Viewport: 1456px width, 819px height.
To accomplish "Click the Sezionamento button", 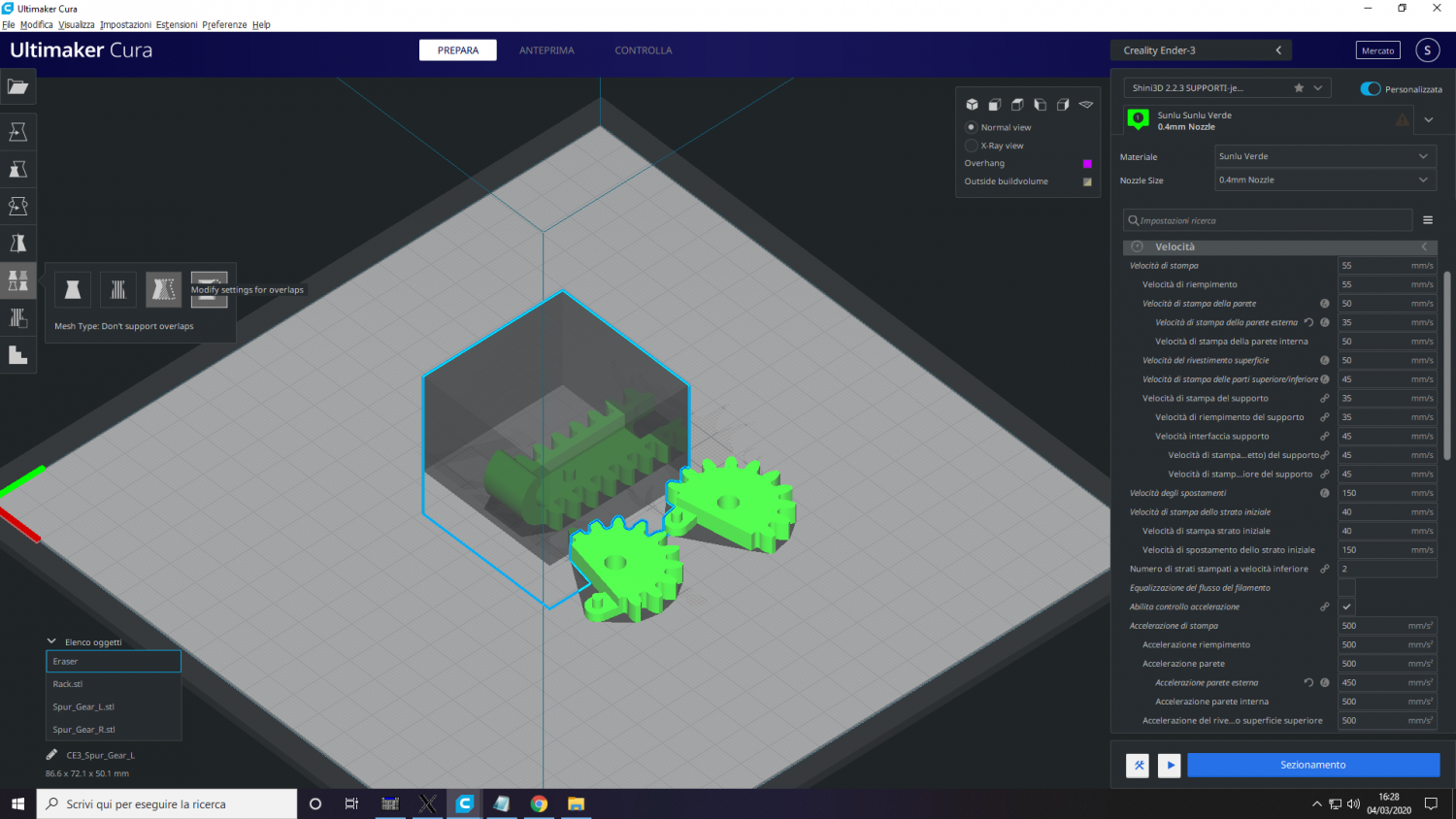I will point(1312,765).
